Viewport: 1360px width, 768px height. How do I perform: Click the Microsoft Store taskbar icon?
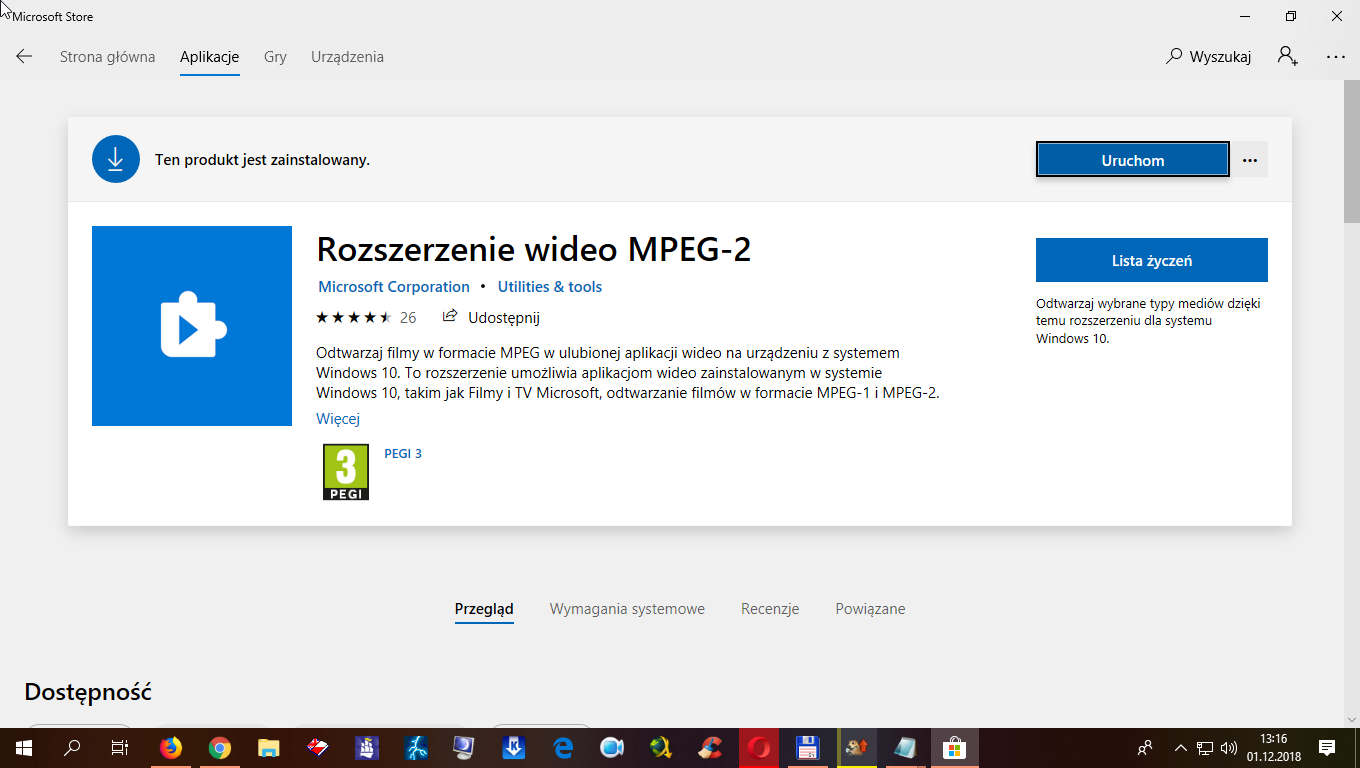tap(955, 747)
